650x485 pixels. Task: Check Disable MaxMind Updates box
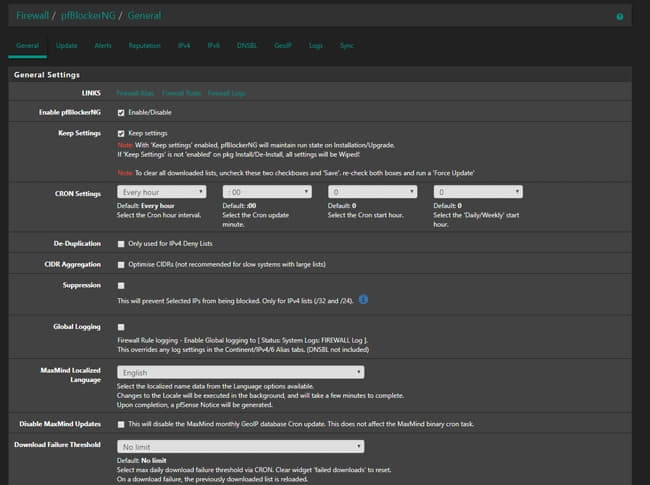[x=121, y=424]
